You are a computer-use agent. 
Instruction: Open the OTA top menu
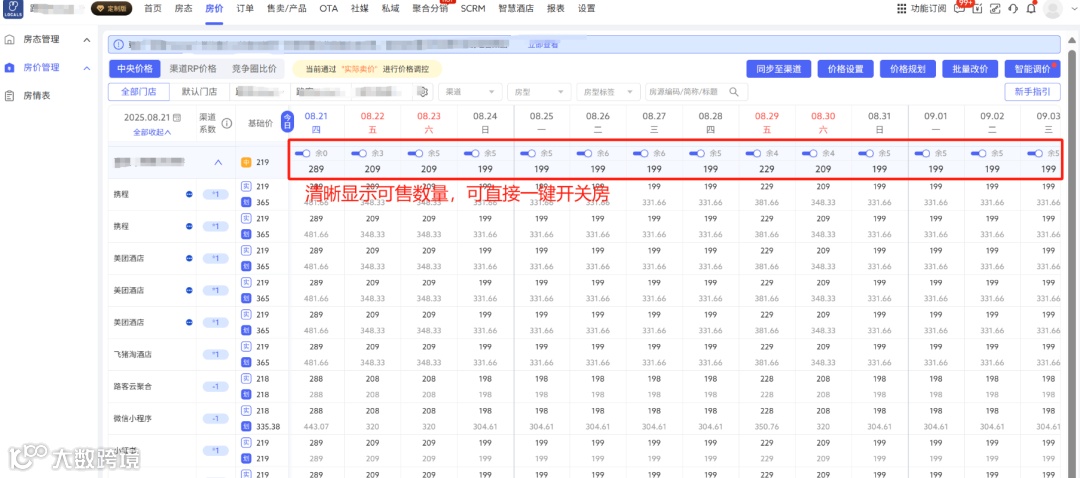click(329, 9)
